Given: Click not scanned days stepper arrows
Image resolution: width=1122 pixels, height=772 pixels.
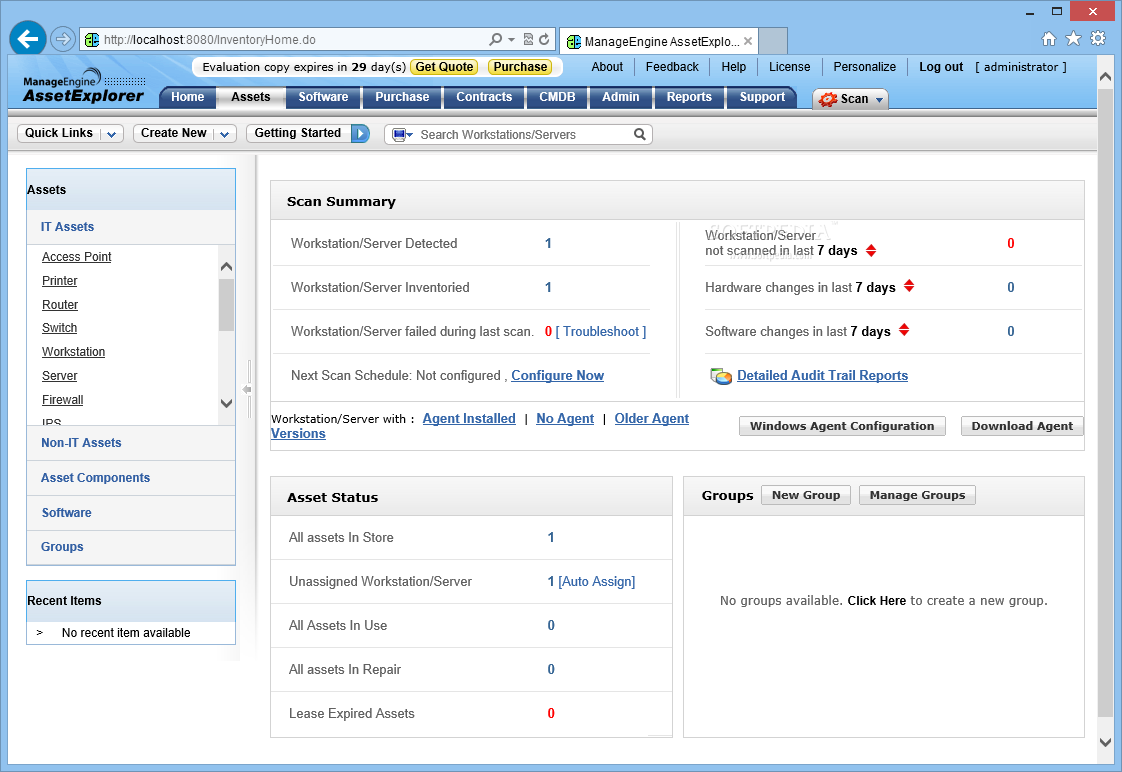Looking at the screenshot, I should pos(871,250).
